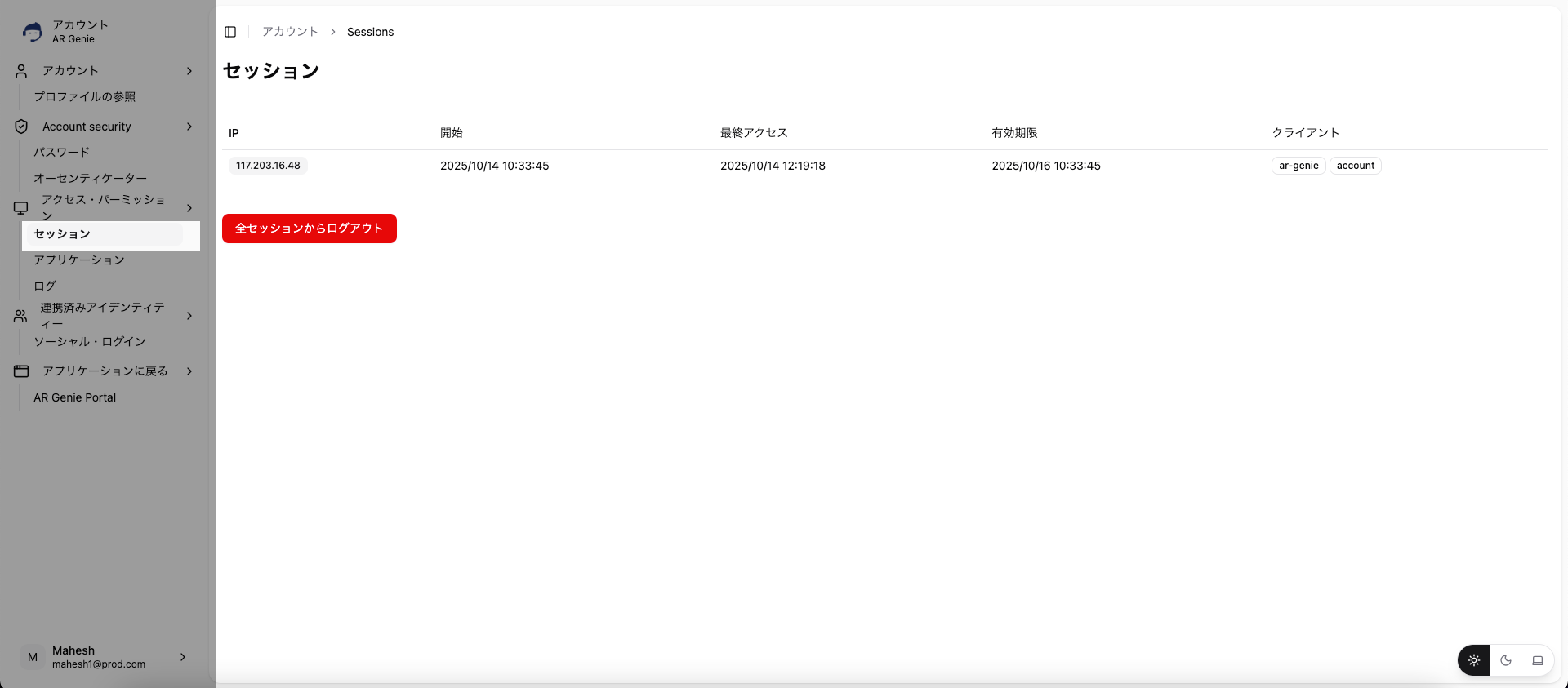The width and height of the screenshot is (1568, 688).
Task: Switch to system theme laptop toggle
Action: click(x=1538, y=660)
